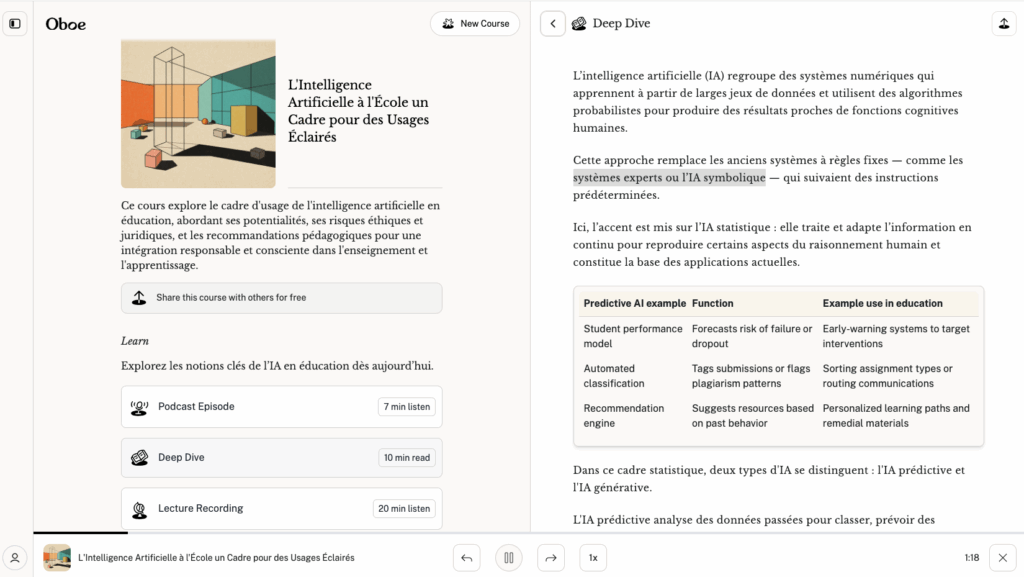Toggle the sidebar panel icon
The height and width of the screenshot is (577, 1024).
[x=15, y=23]
